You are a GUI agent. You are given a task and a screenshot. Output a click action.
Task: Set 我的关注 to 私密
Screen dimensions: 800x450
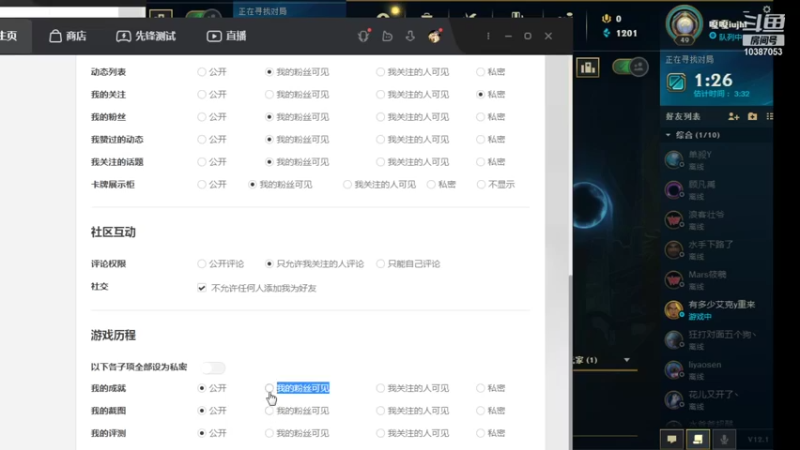pyautogui.click(x=480, y=94)
